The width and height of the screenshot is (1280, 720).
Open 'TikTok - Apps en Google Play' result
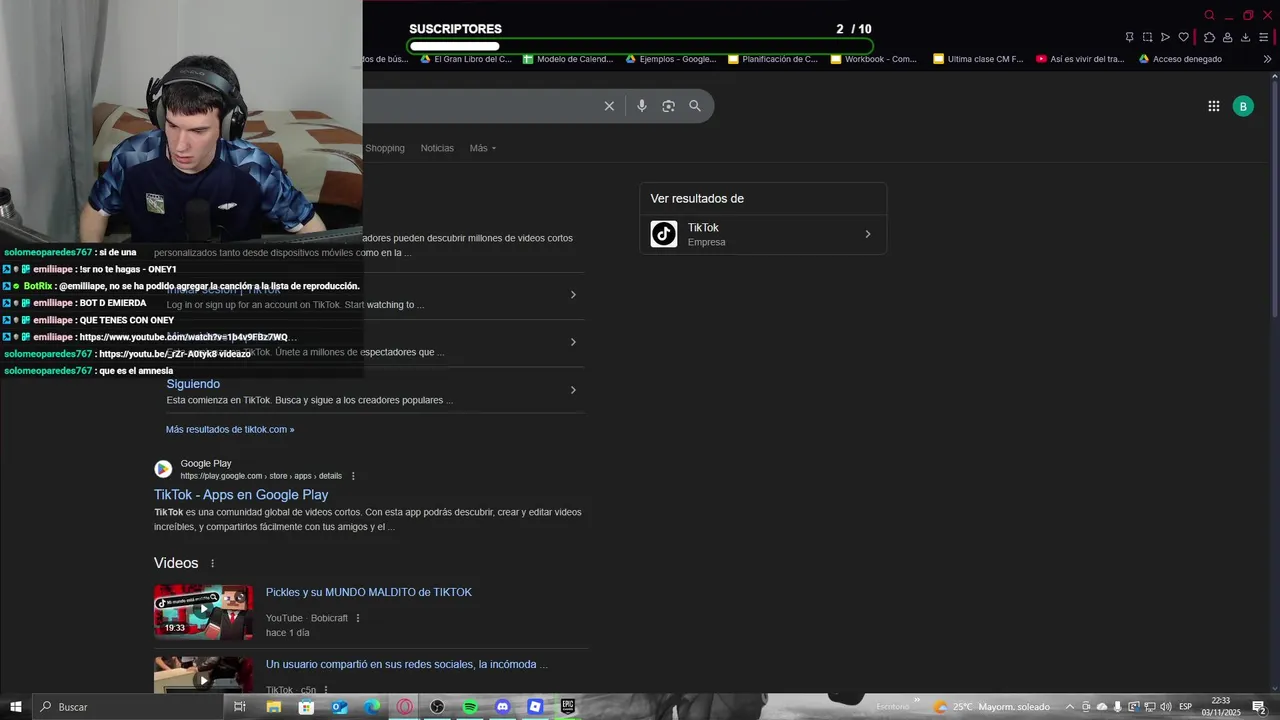pyautogui.click(x=241, y=495)
